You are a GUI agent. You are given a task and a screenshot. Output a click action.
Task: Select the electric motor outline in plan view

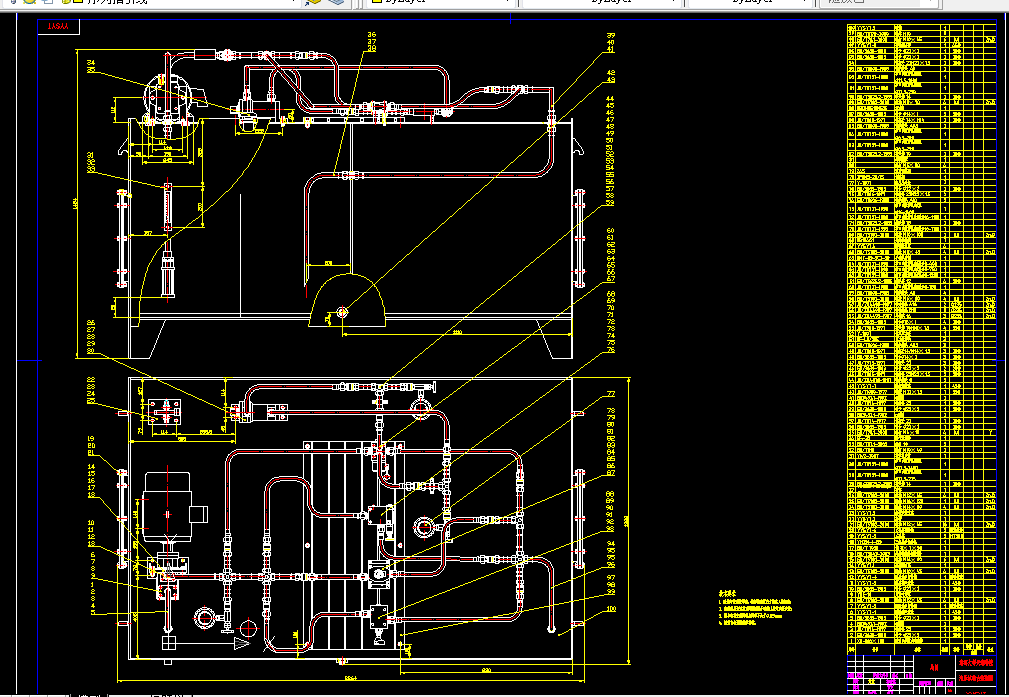[x=168, y=507]
